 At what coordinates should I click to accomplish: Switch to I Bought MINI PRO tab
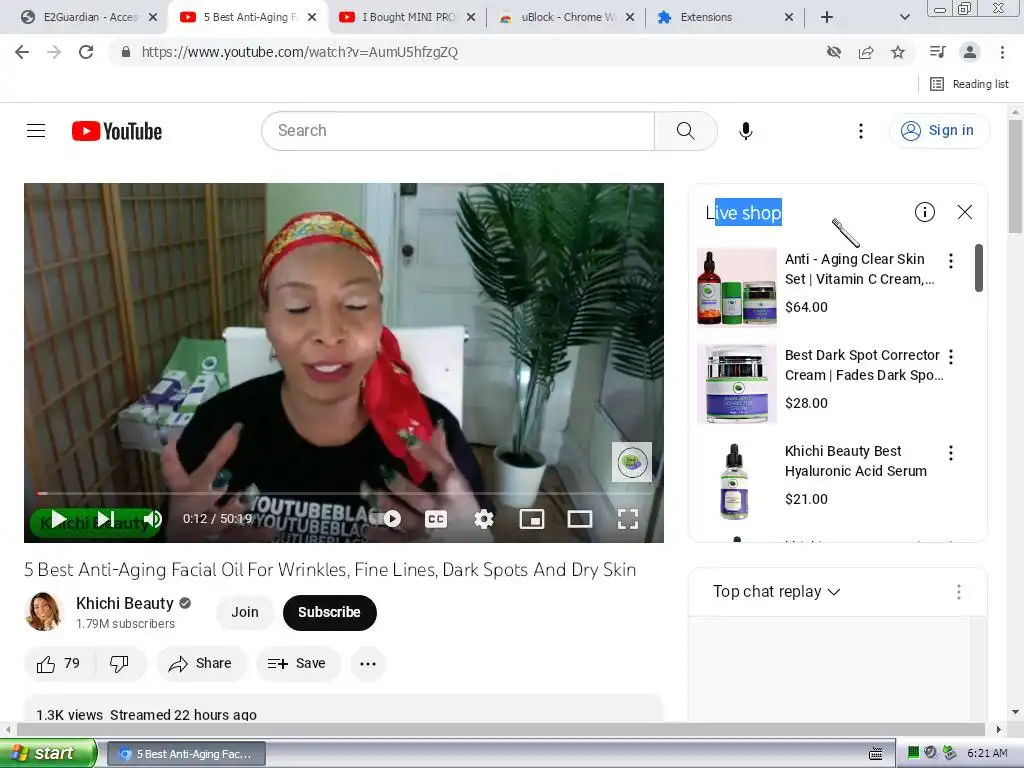[x=408, y=17]
